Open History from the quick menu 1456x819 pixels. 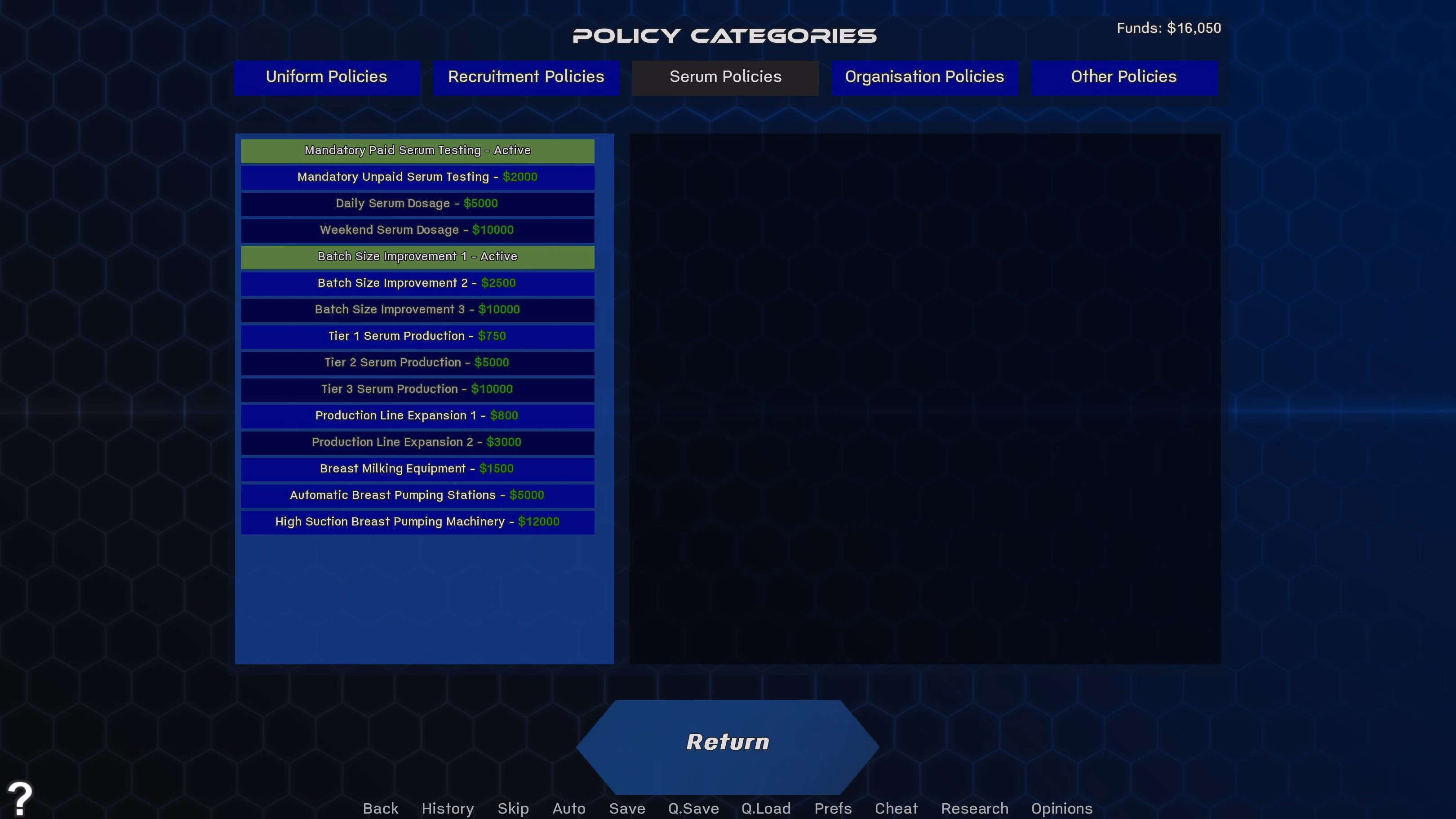[x=448, y=809]
